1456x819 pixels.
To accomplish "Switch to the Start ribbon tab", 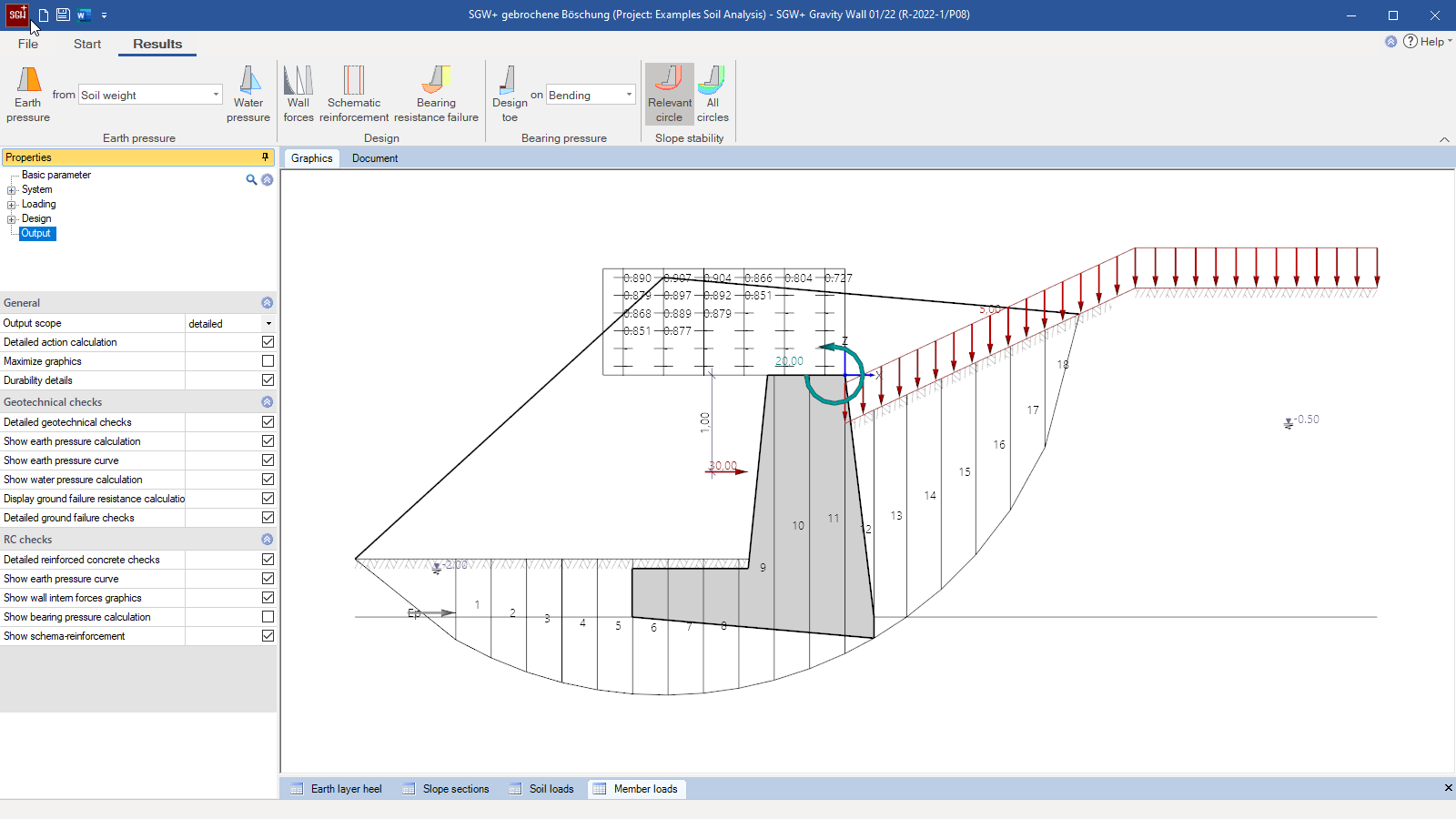I will pos(87,44).
